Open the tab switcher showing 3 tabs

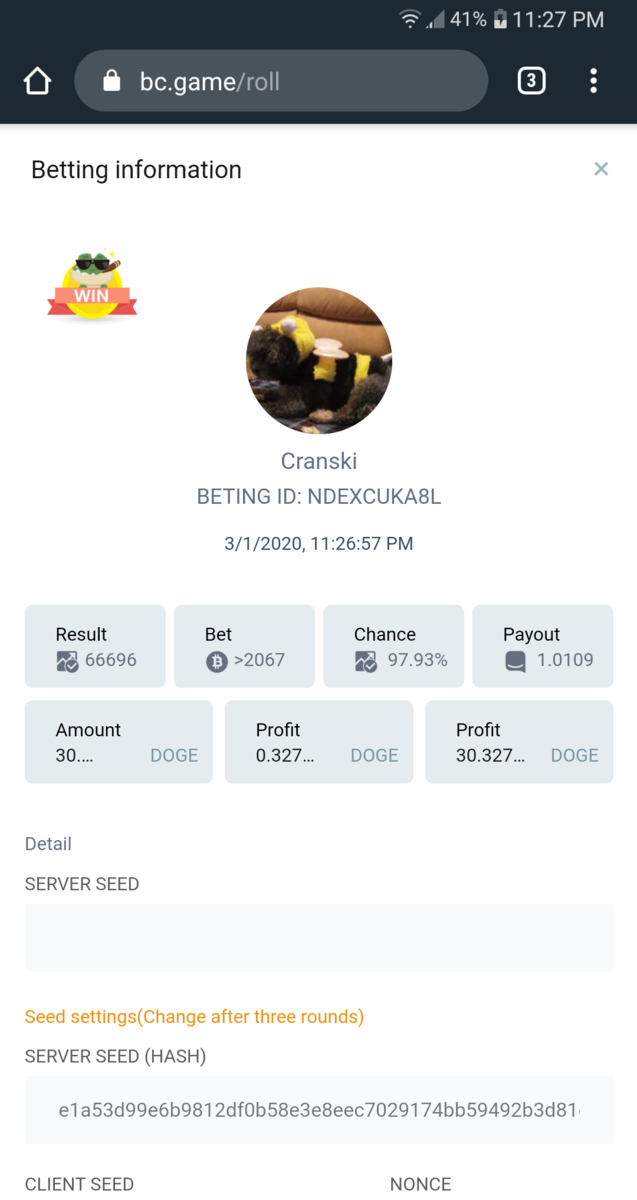tap(531, 81)
